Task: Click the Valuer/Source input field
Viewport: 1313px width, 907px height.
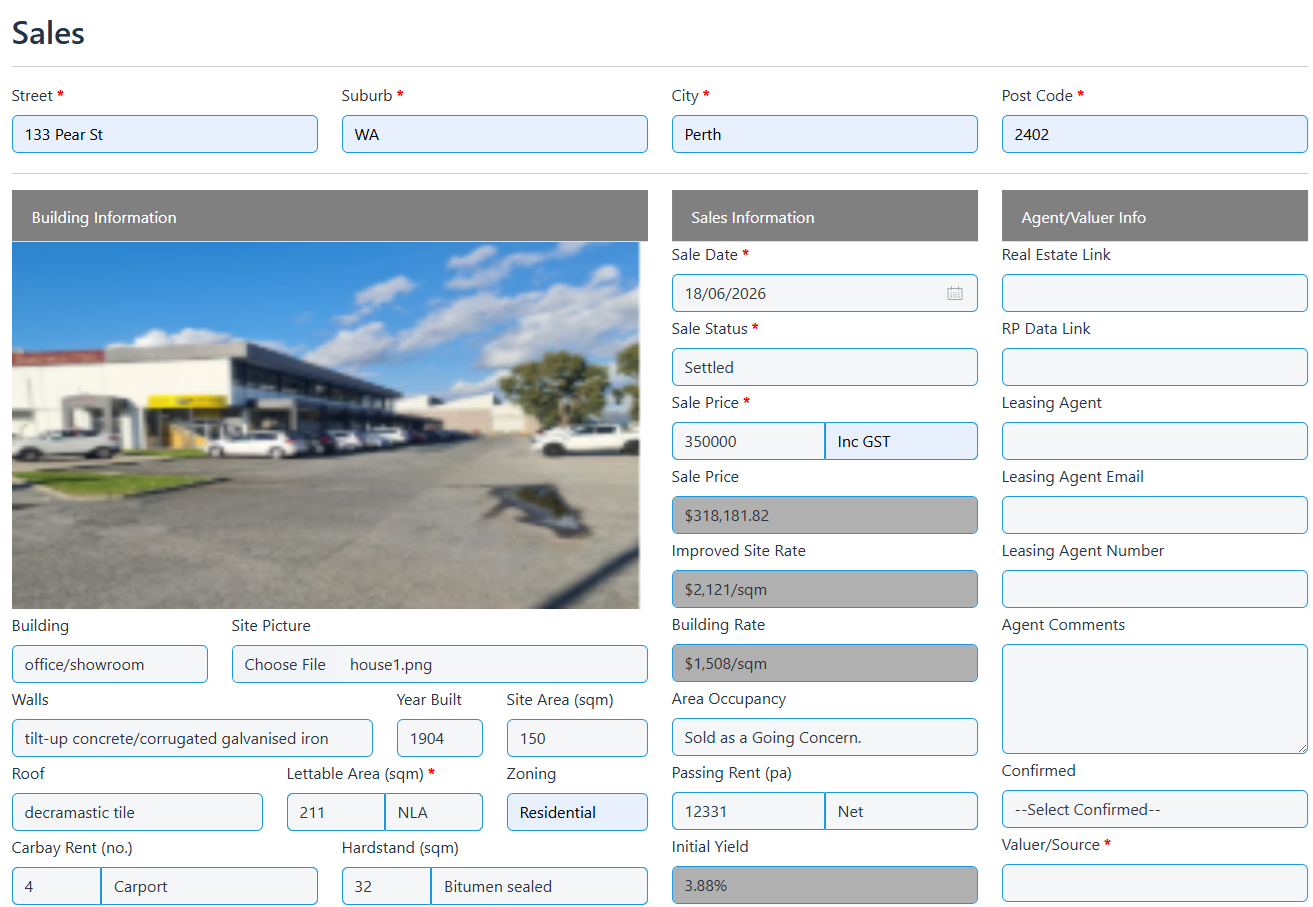Action: 1155,883
